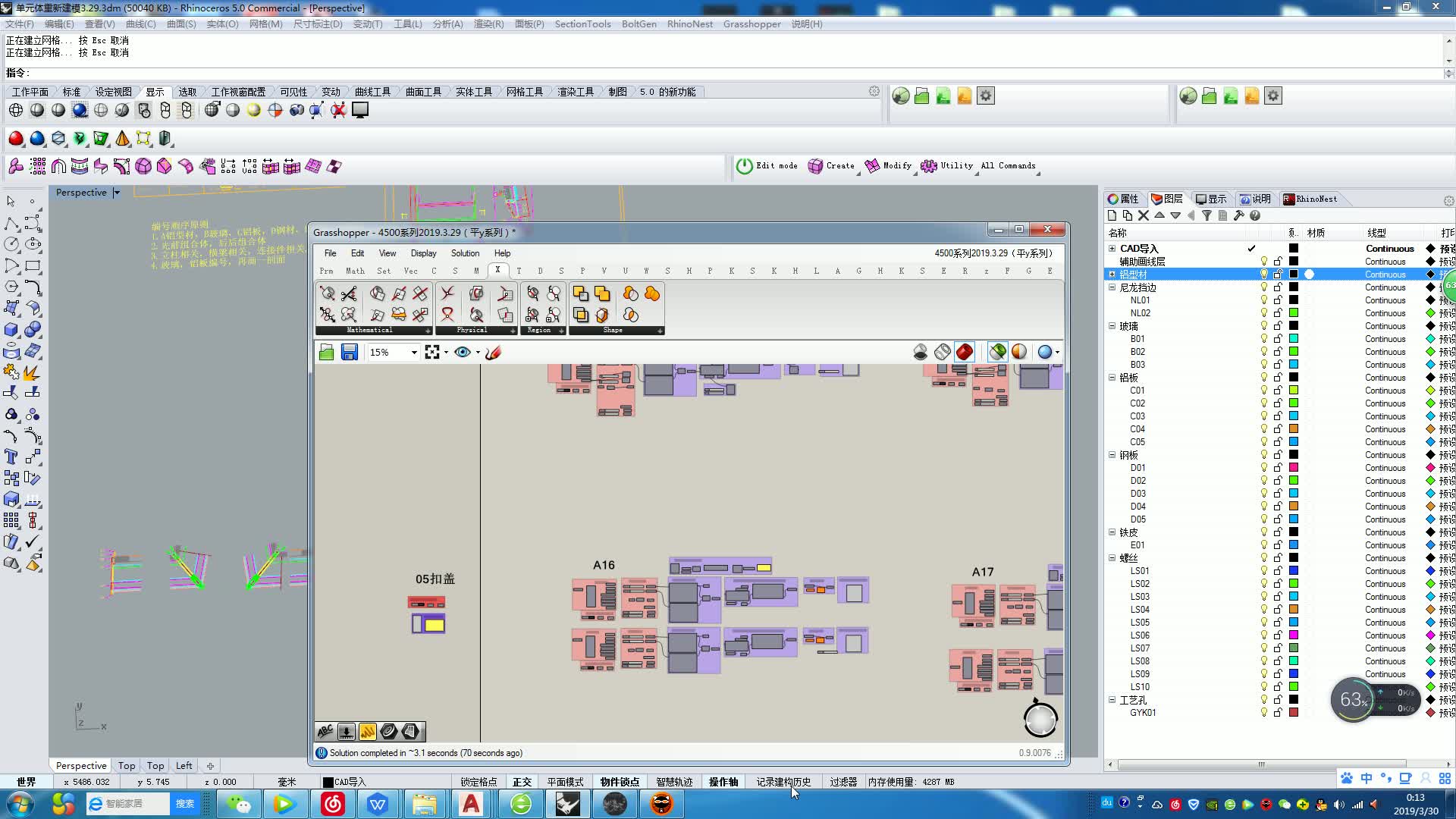Click the sketch brush icon in Grasshopper
The width and height of the screenshot is (1456, 819).
coord(494,352)
